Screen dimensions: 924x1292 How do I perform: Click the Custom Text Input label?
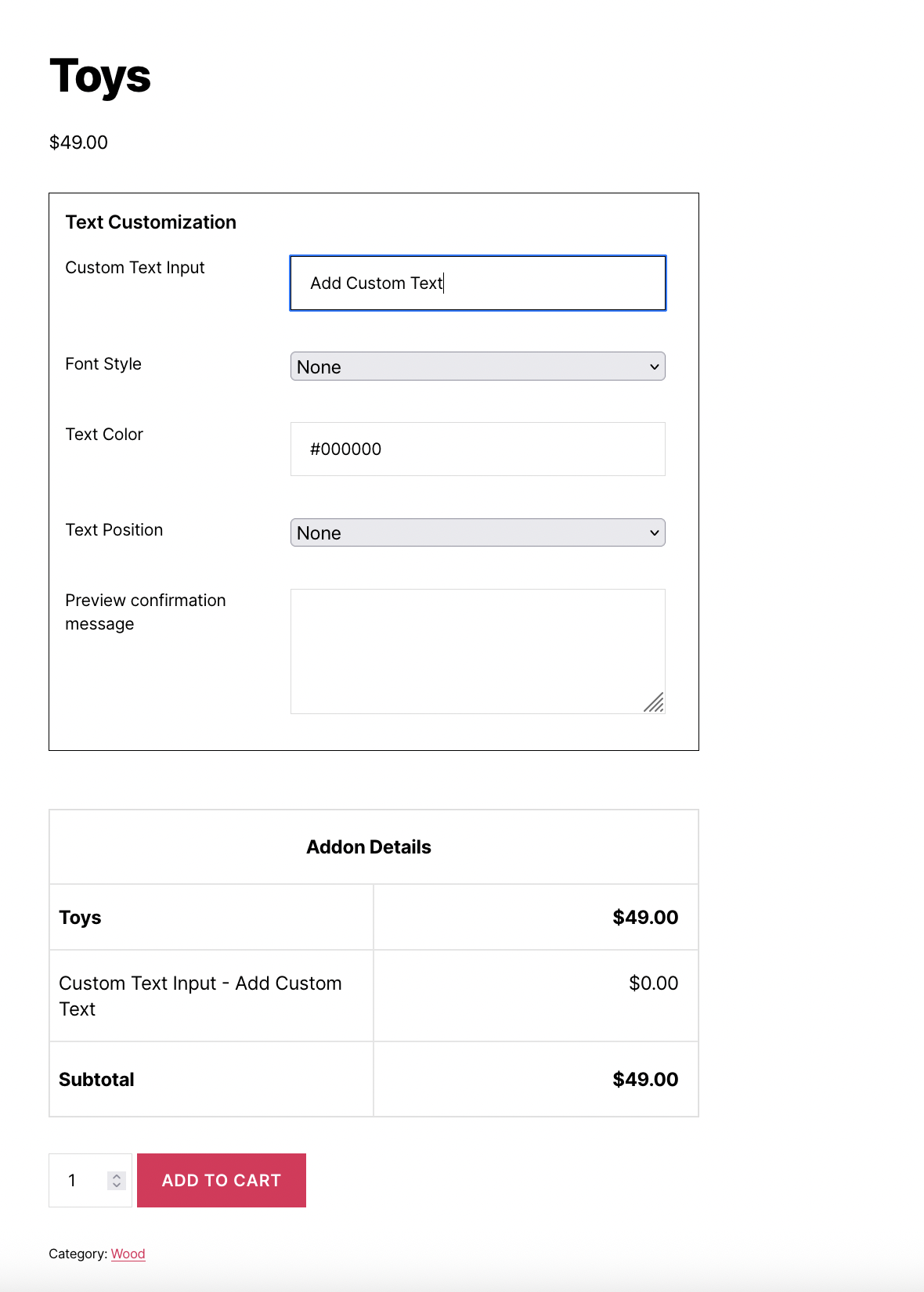(135, 268)
